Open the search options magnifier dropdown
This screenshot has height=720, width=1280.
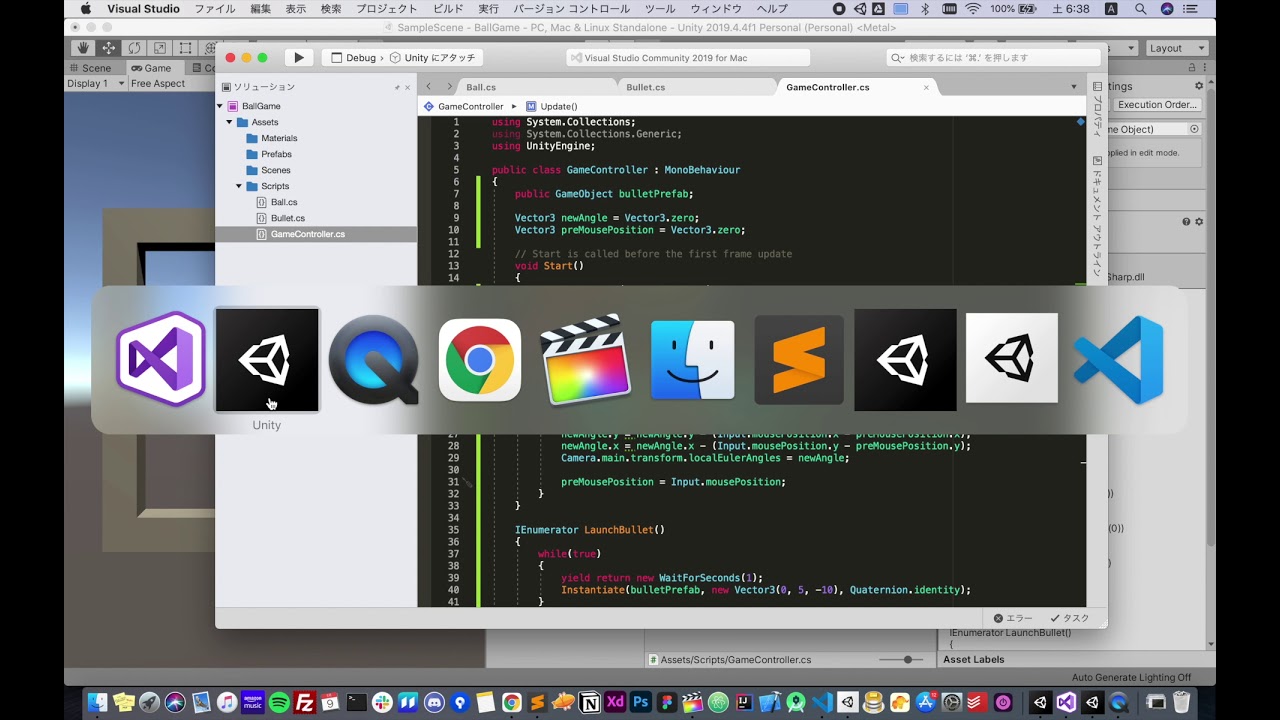[897, 58]
